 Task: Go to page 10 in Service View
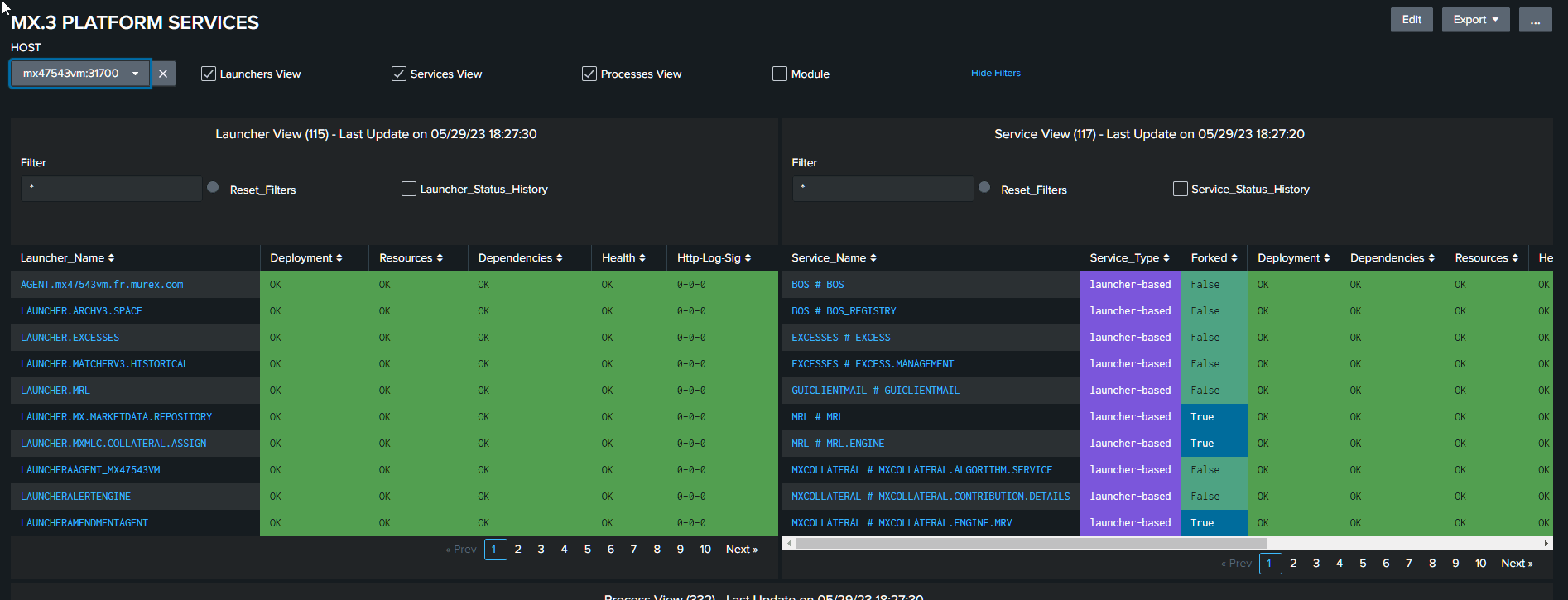(x=1480, y=563)
